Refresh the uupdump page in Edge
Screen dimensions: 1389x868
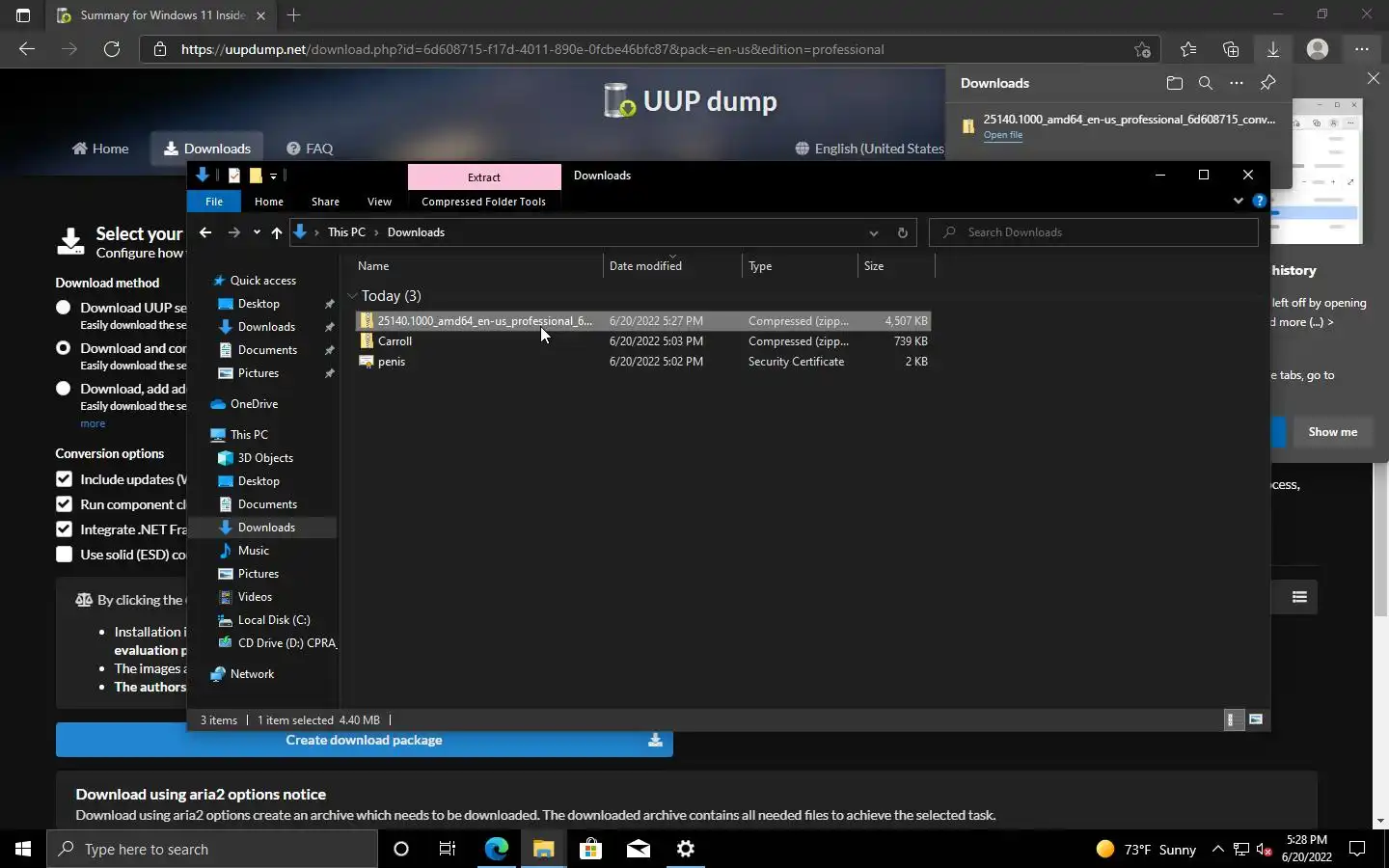(112, 49)
